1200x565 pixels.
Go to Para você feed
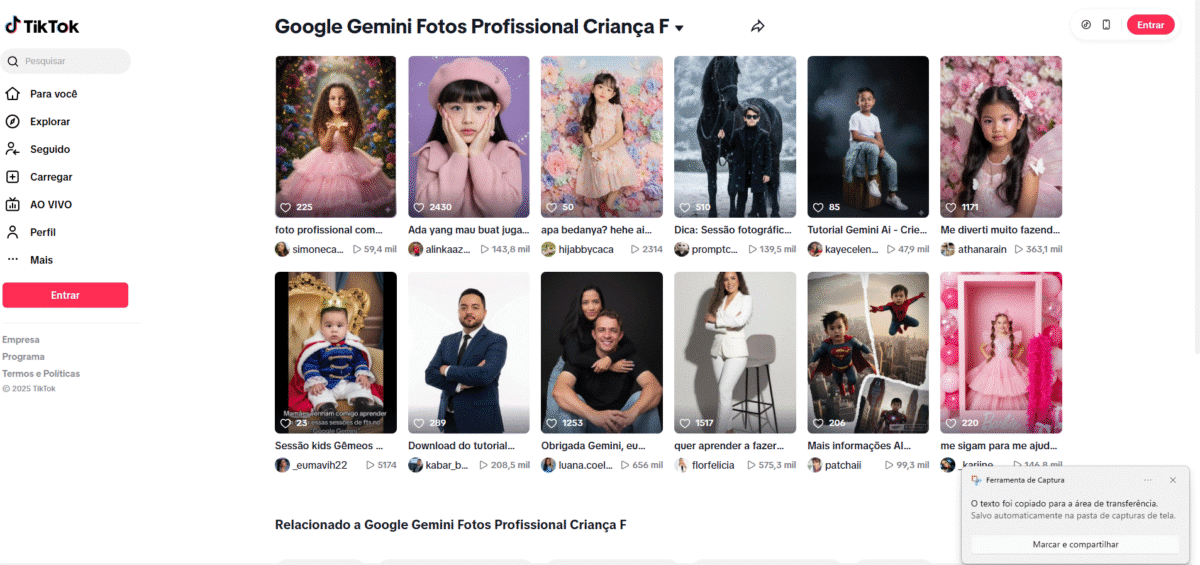[53, 94]
